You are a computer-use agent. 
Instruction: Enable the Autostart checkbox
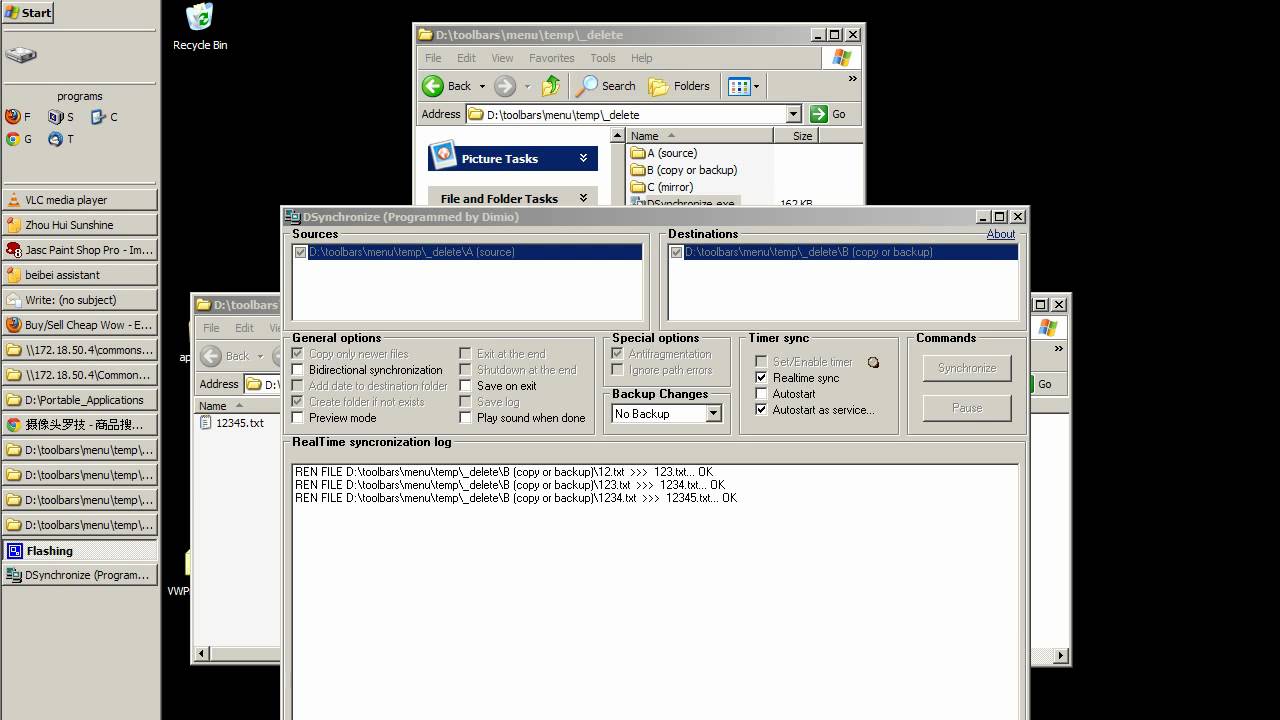[x=762, y=394]
